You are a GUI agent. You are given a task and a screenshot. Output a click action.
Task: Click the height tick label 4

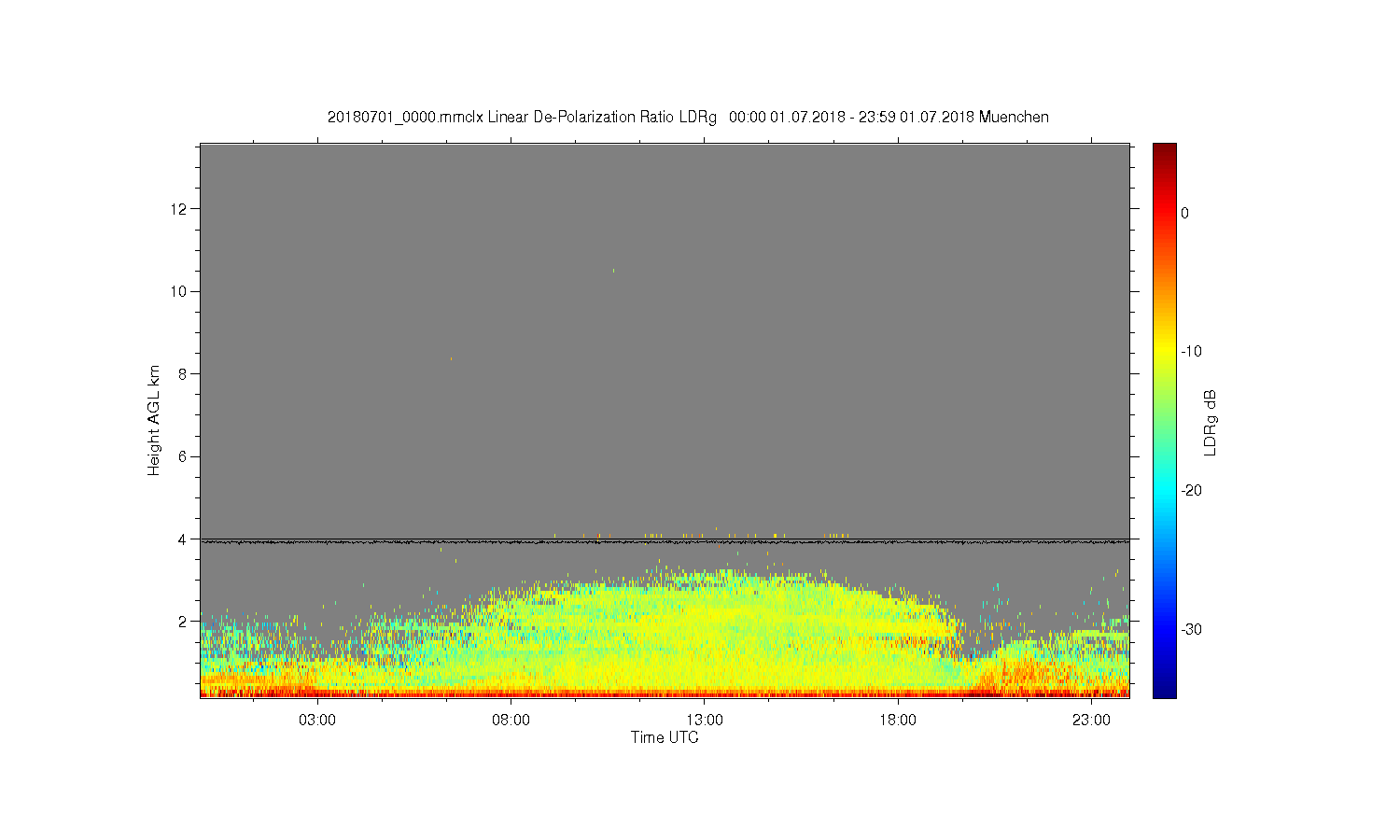coord(184,539)
